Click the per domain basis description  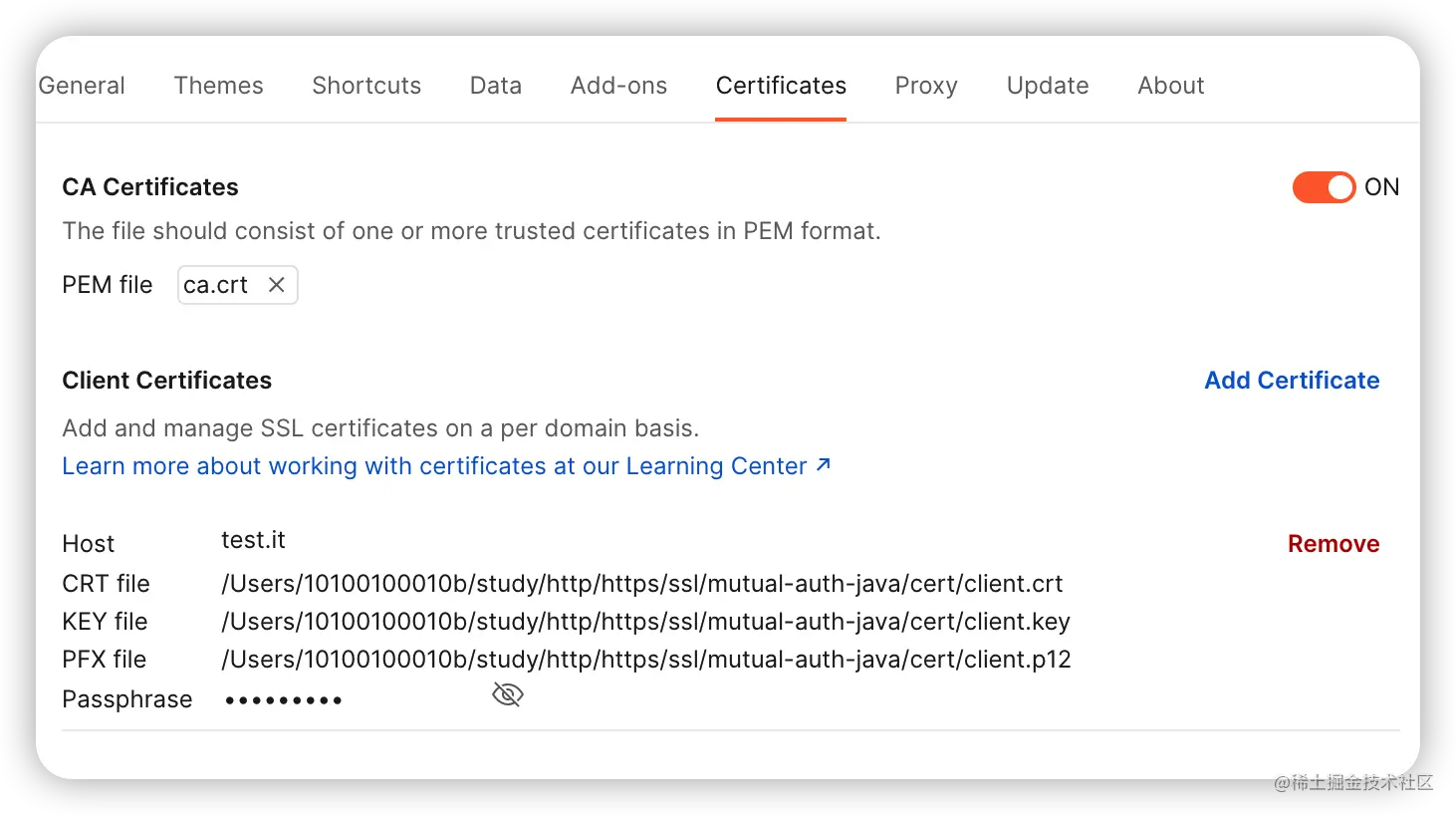click(380, 428)
